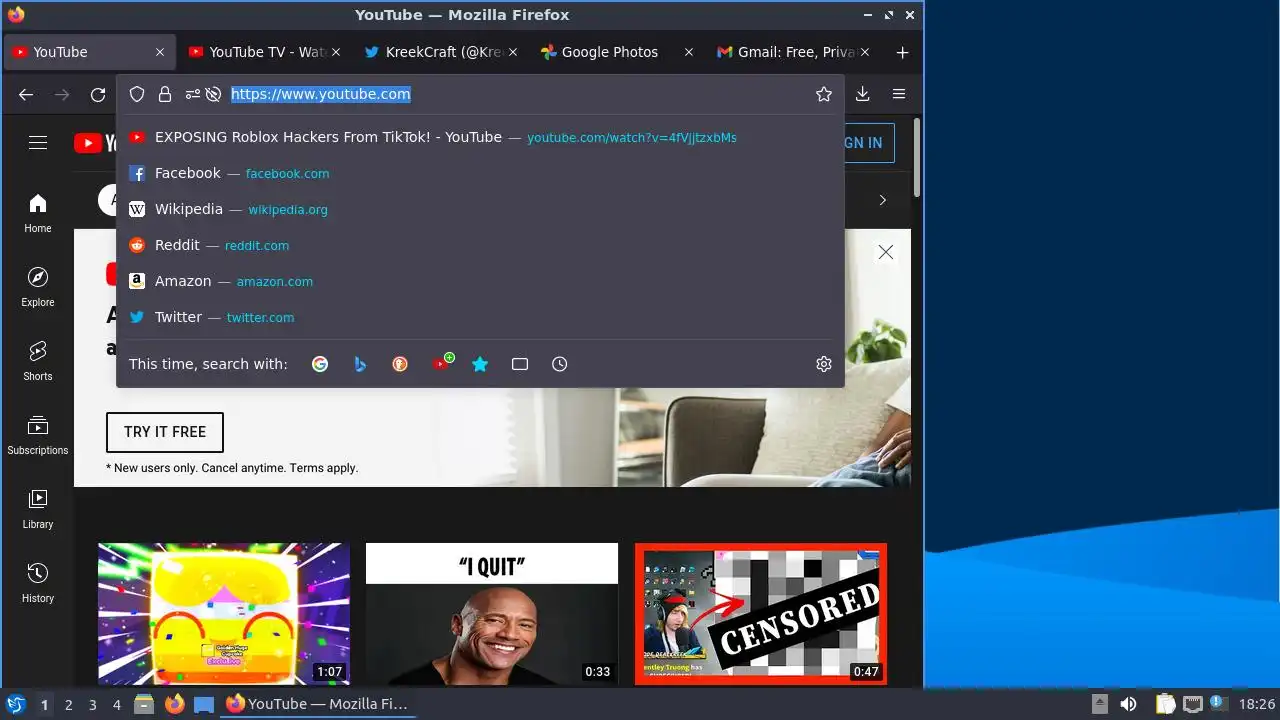The image size is (1280, 720).
Task: Open Explore in the YouTube sidebar
Action: click(x=38, y=287)
